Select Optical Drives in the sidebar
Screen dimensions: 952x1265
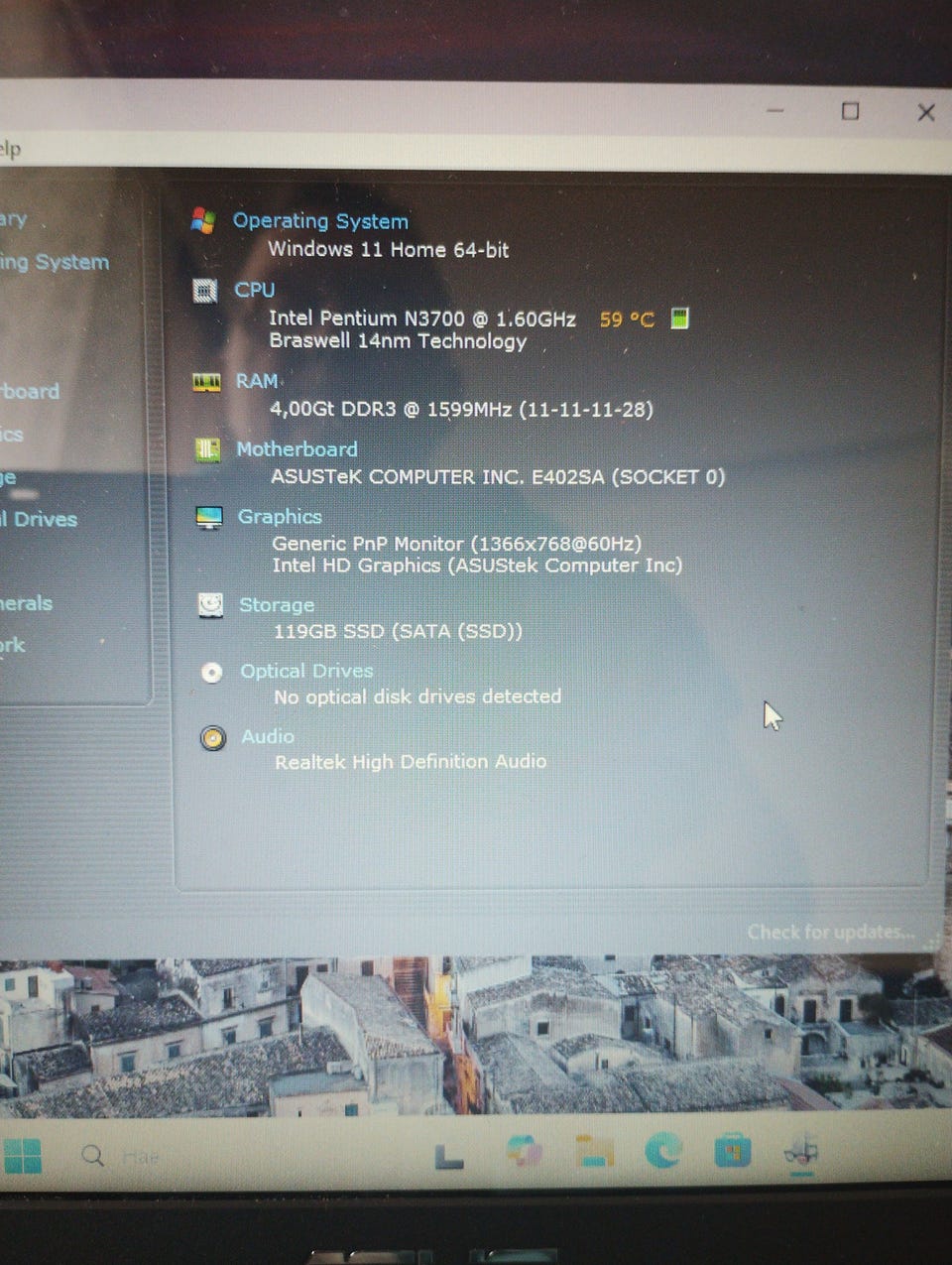[x=39, y=519]
